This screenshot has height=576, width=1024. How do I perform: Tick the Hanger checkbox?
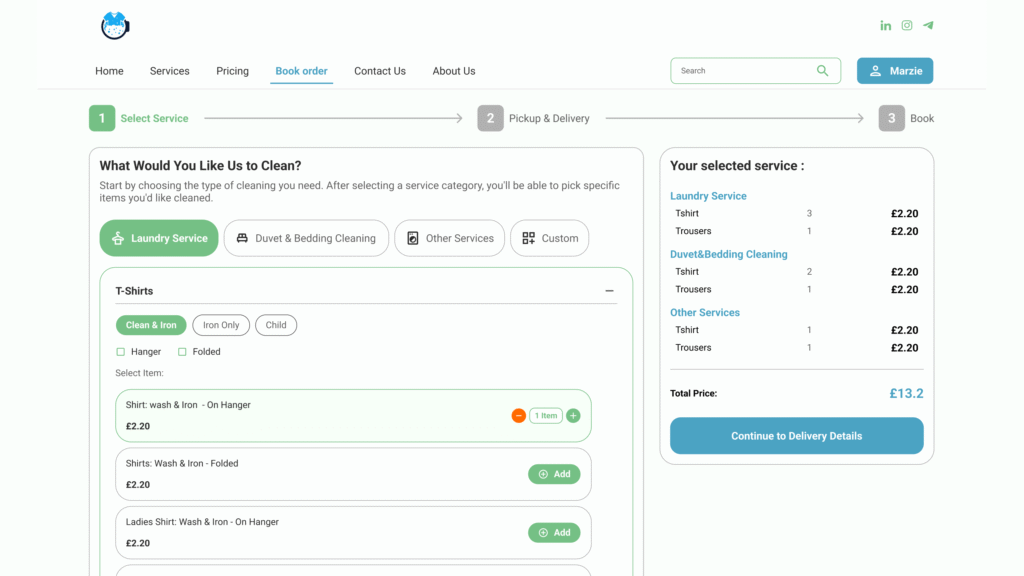[121, 352]
